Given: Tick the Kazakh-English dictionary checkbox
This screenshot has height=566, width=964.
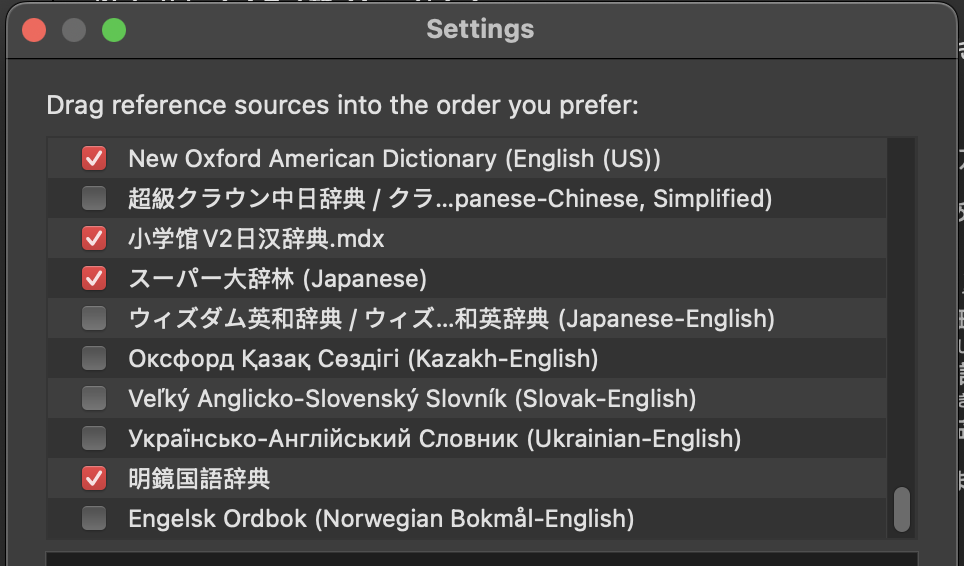Looking at the screenshot, I should click(x=94, y=358).
